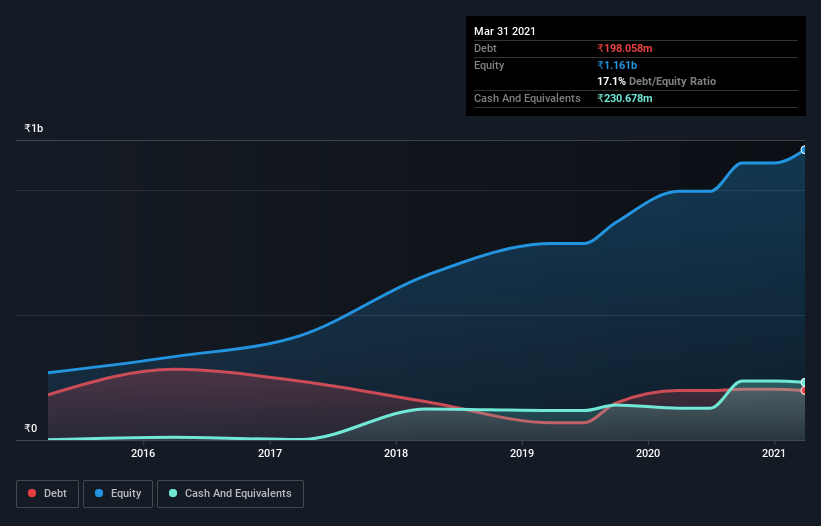Click the 2017 x-axis label
Screen dimensions: 821x526
click(270, 453)
